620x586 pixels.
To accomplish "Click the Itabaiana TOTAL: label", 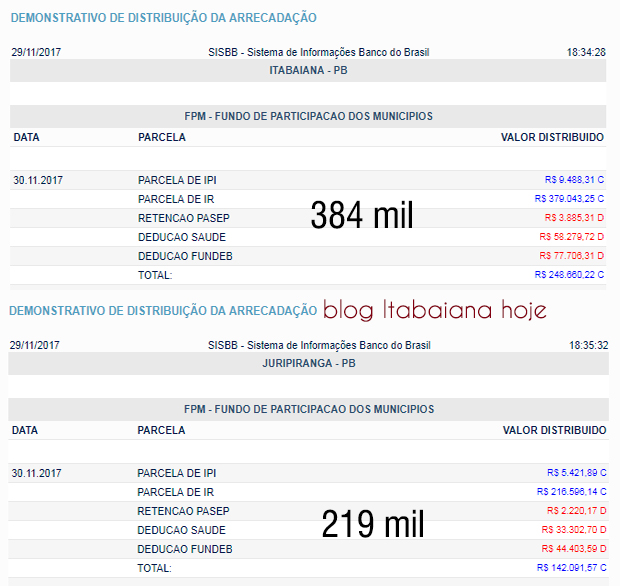I will coord(155,275).
